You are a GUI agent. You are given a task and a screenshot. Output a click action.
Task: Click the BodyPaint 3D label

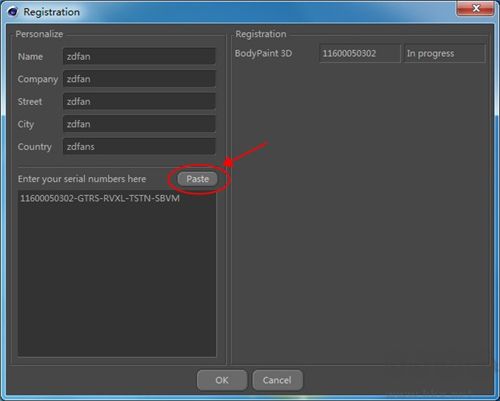(263, 53)
